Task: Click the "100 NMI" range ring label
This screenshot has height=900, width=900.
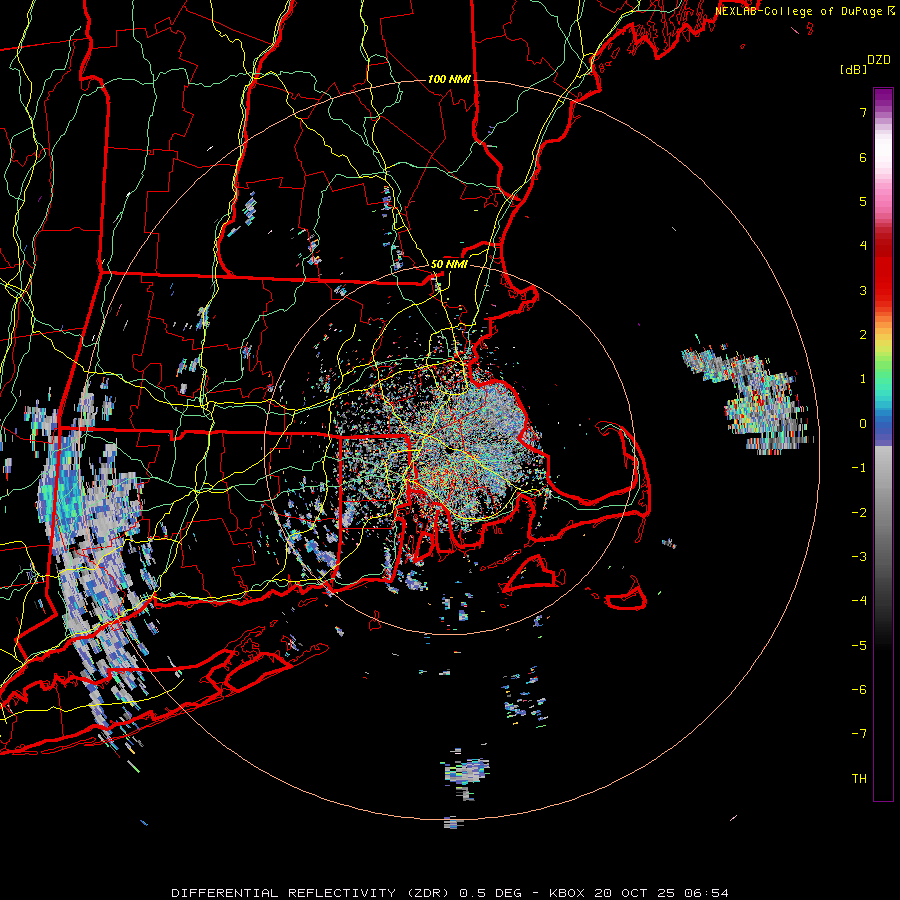Action: [449, 79]
